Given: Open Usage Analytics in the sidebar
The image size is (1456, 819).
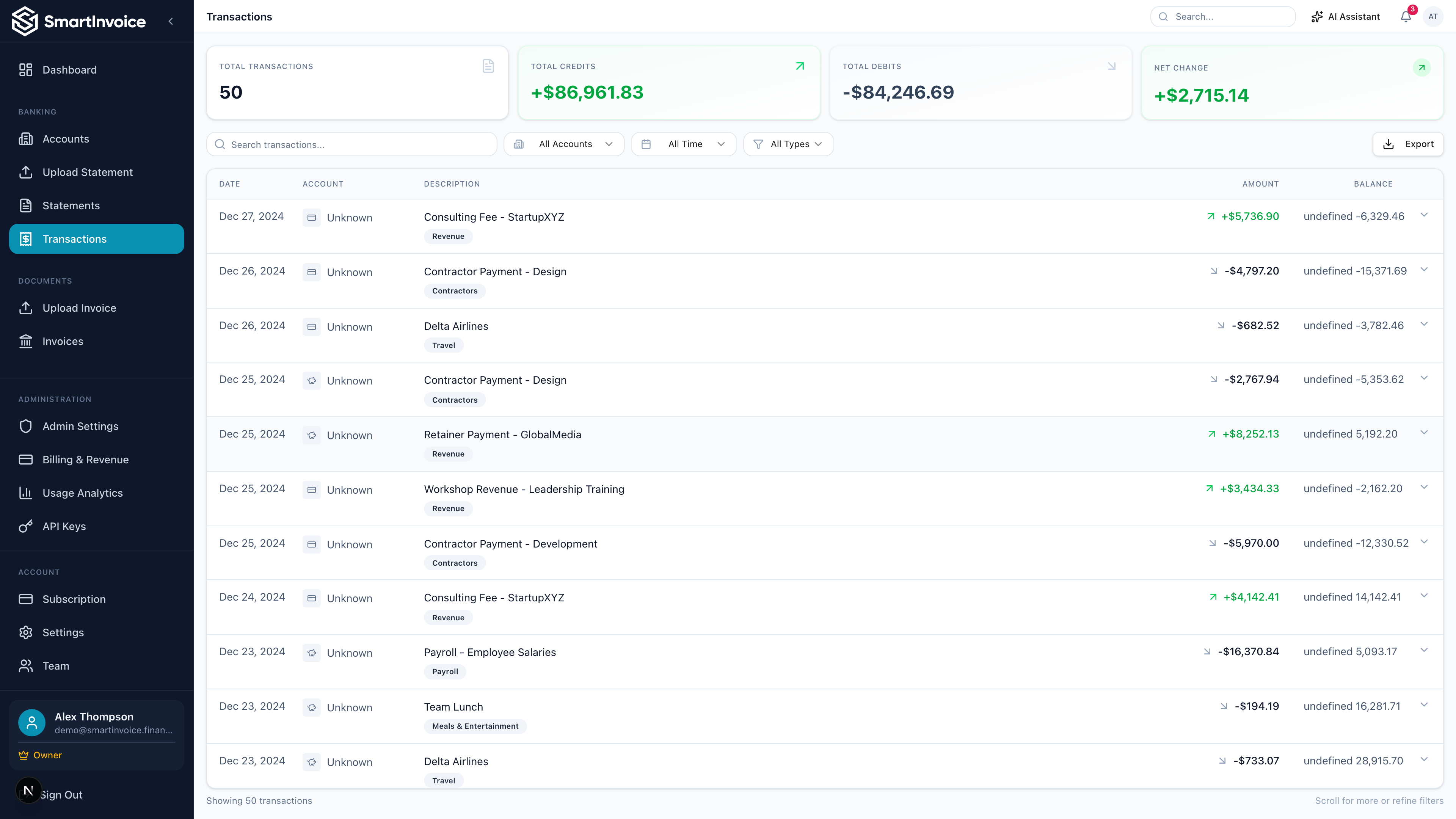Looking at the screenshot, I should [x=83, y=493].
